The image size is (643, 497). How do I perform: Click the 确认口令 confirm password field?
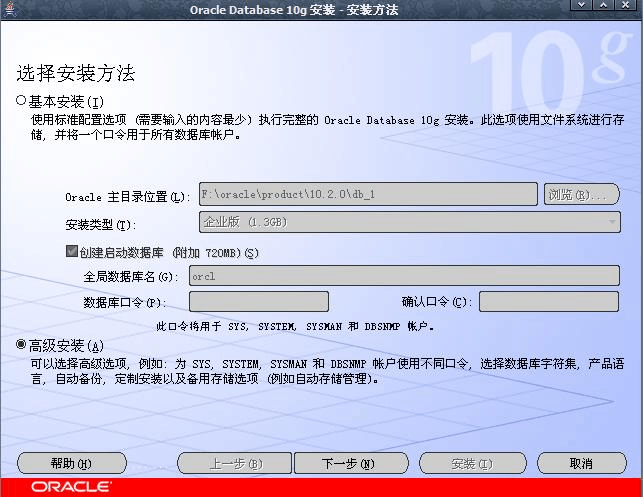point(549,301)
